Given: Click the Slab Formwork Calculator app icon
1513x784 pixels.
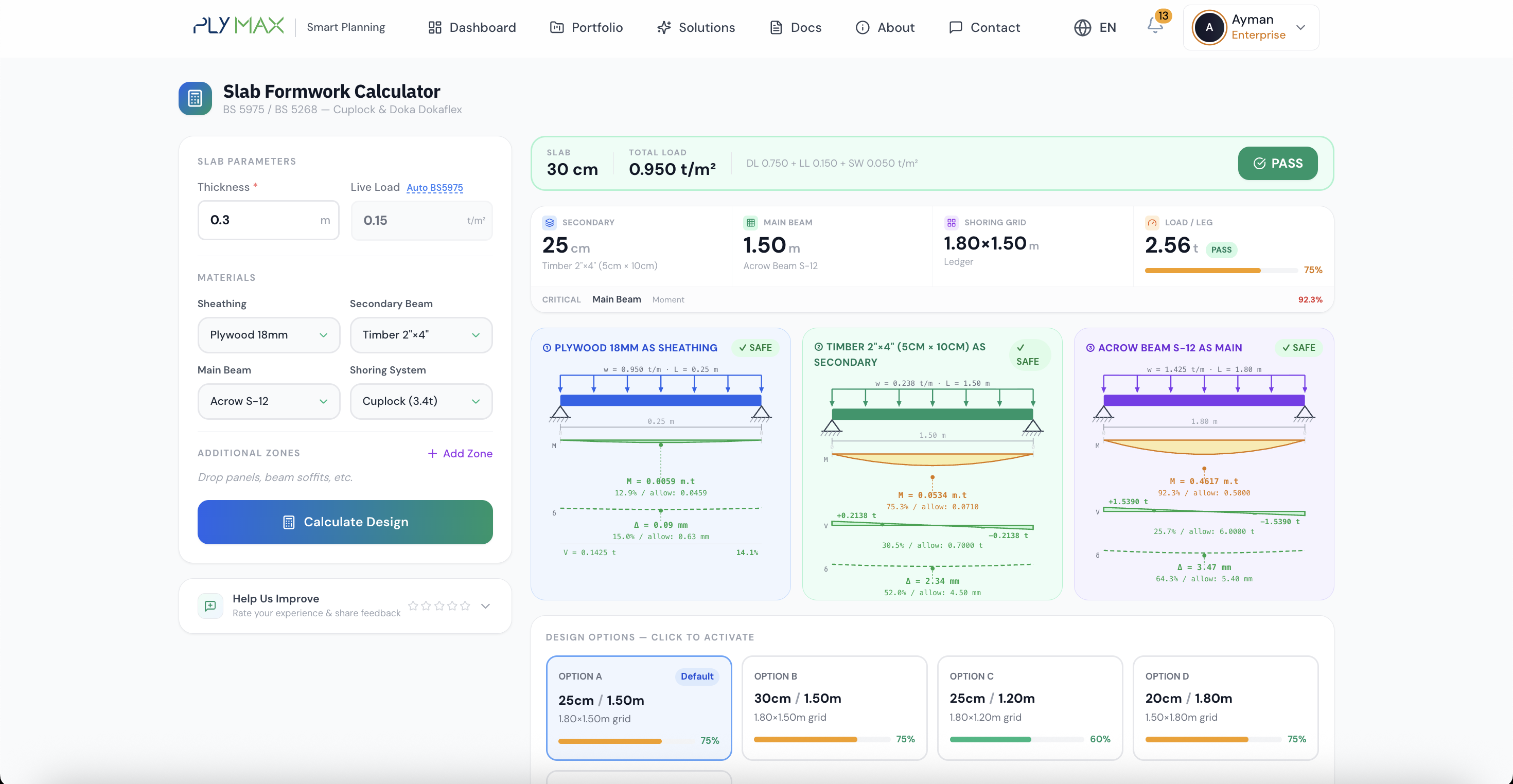Looking at the screenshot, I should [195, 98].
